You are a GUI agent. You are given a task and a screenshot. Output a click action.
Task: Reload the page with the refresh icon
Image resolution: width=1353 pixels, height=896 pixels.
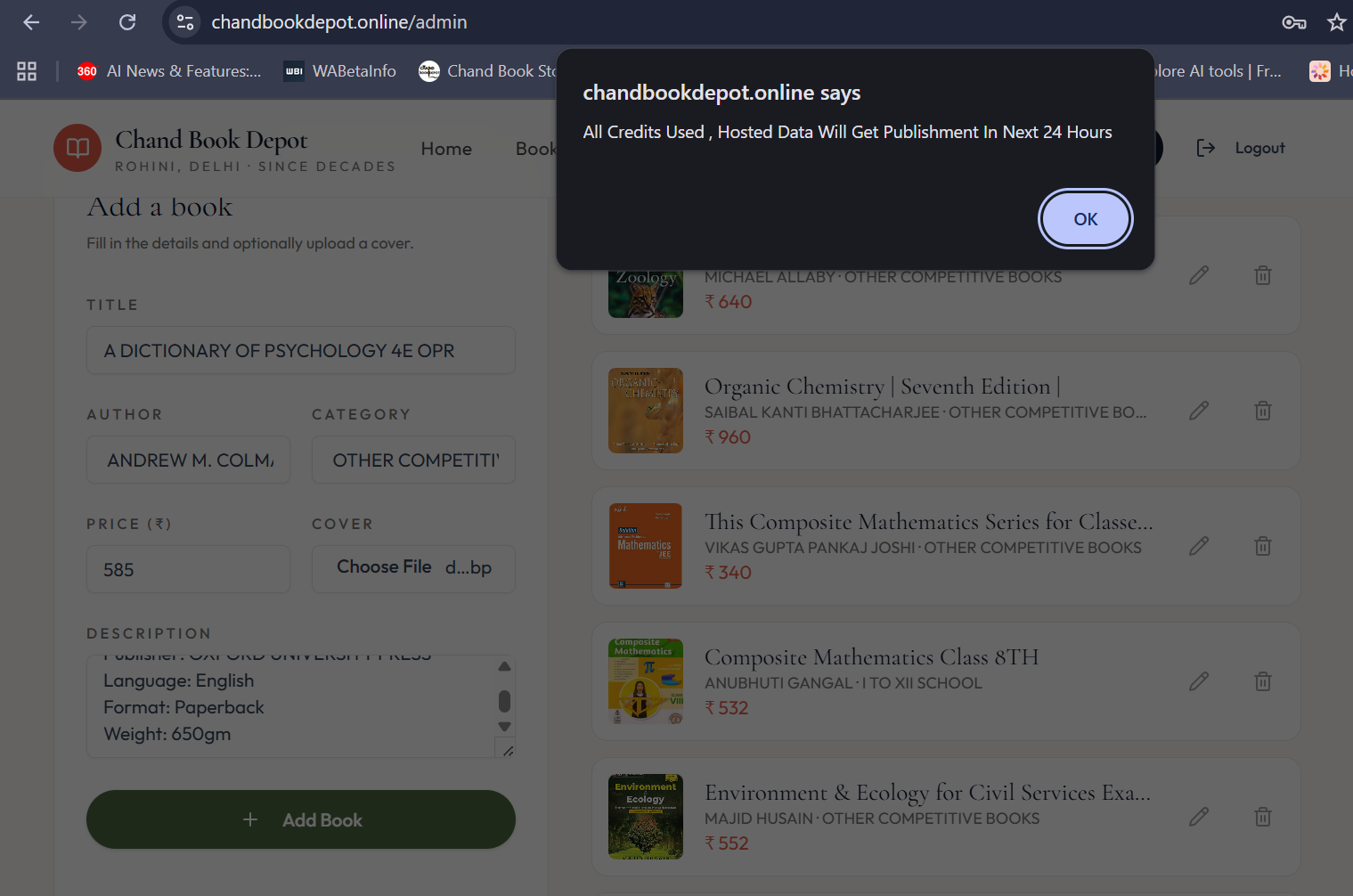(127, 22)
